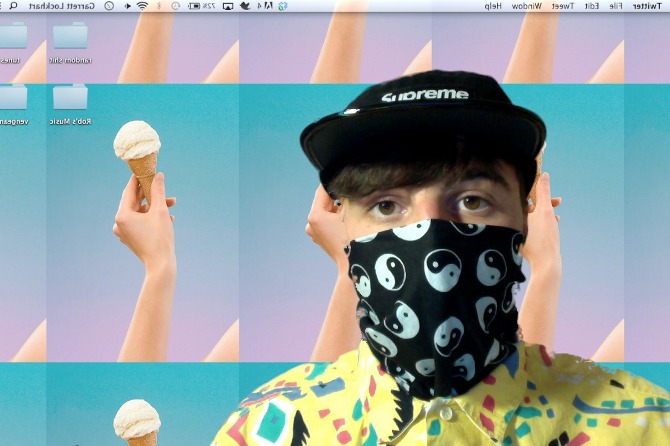Click the 'random shit' folder label
Image resolution: width=670 pixels, height=446 pixels.
[71, 60]
